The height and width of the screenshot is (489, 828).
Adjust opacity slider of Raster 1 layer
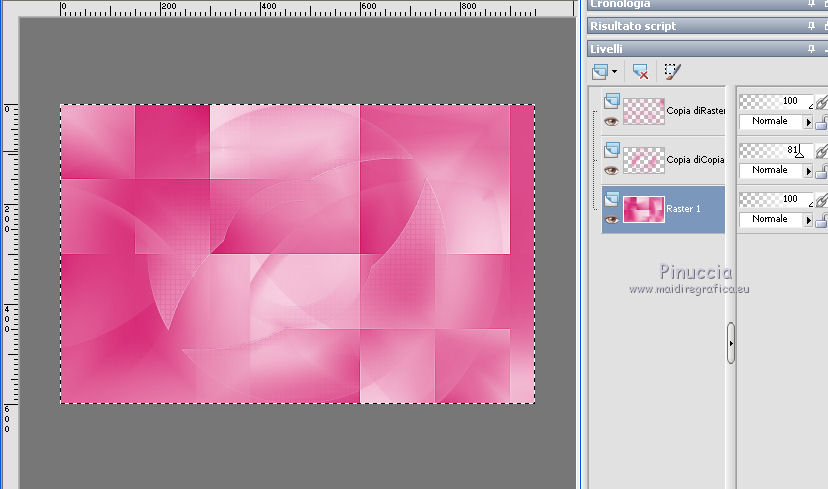click(x=776, y=200)
